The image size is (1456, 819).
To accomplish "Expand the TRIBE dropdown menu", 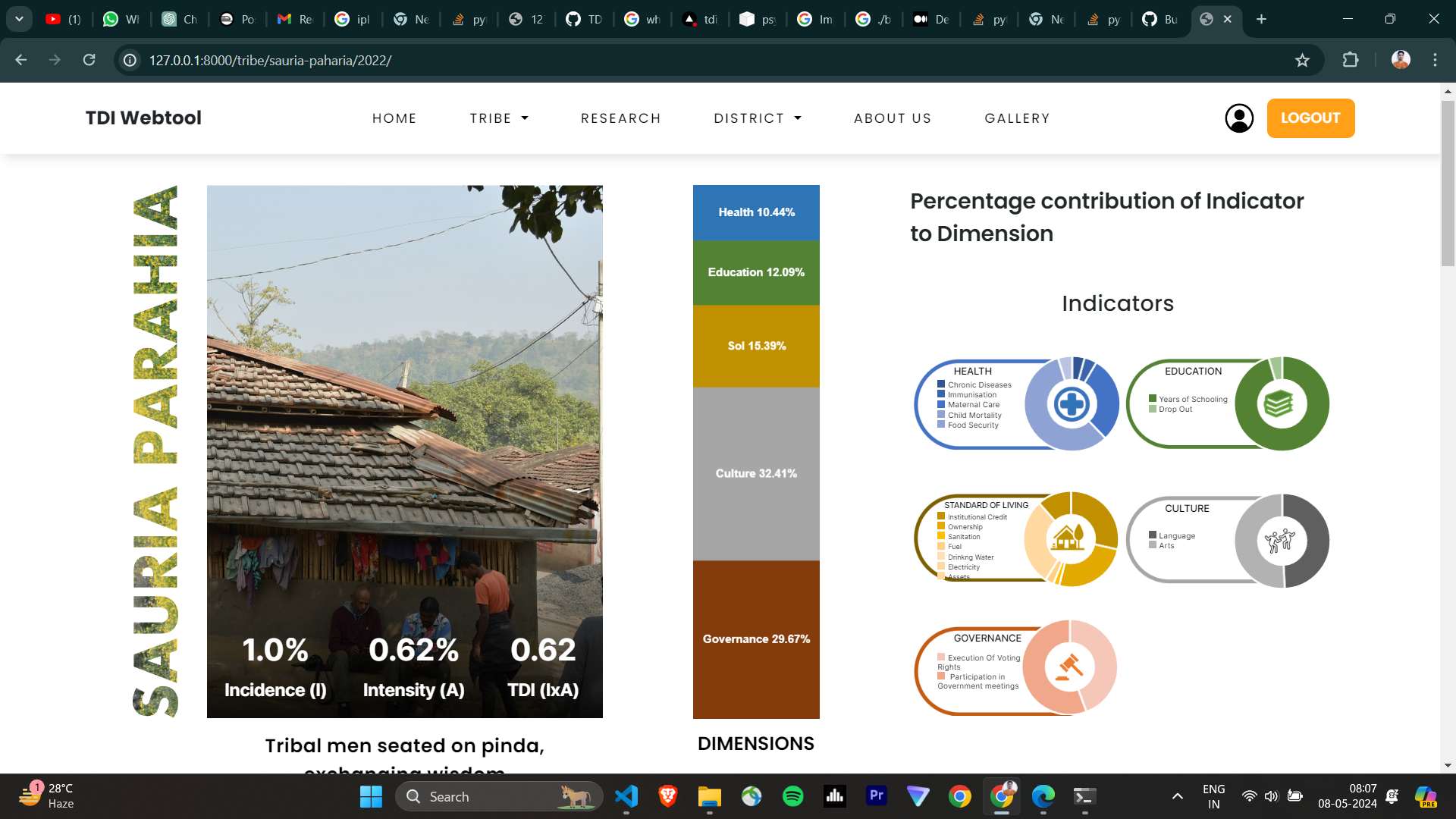I will (499, 118).
